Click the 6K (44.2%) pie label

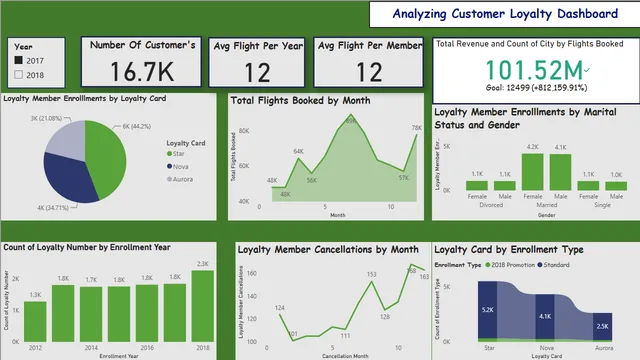(137, 127)
